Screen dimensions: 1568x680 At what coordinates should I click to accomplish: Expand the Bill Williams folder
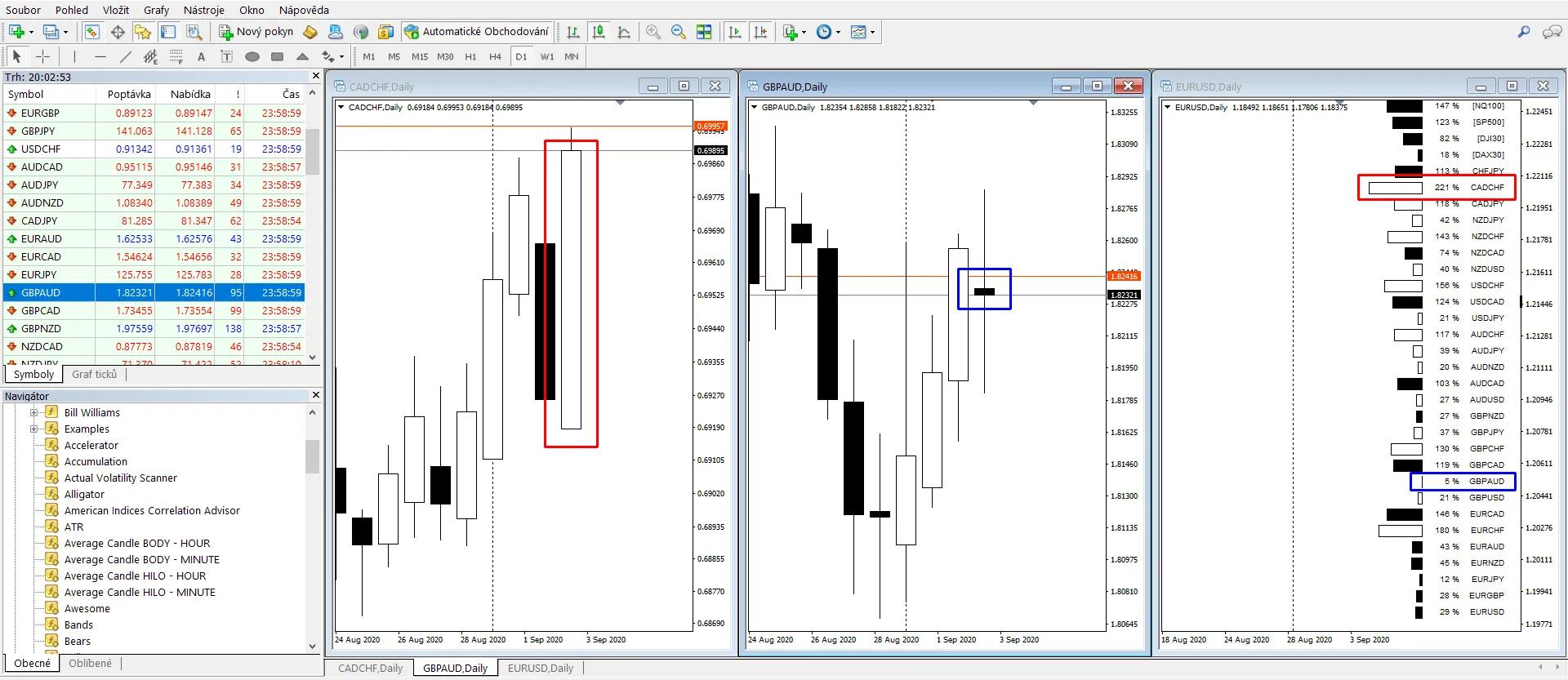(x=34, y=413)
